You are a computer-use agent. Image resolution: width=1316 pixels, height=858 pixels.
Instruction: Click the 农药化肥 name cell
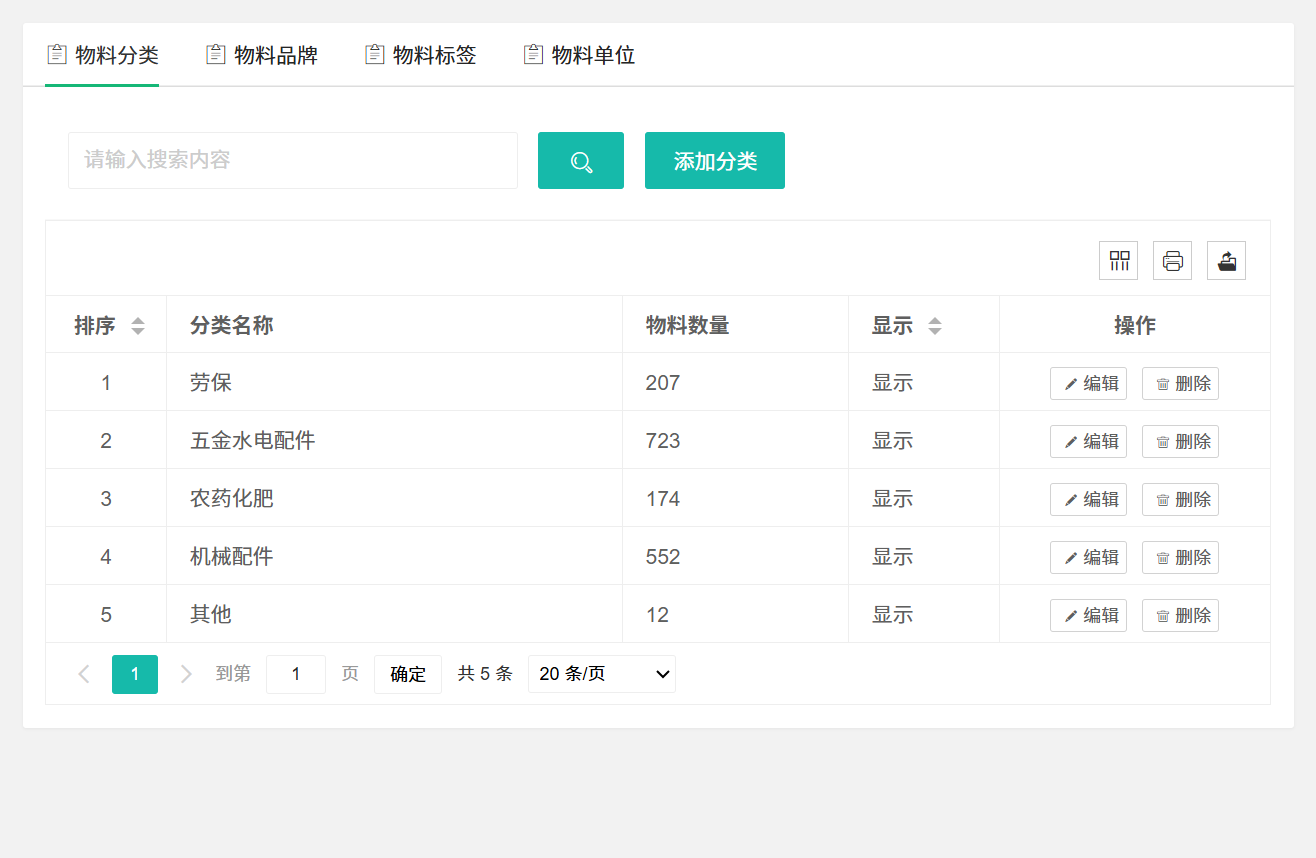tap(394, 498)
